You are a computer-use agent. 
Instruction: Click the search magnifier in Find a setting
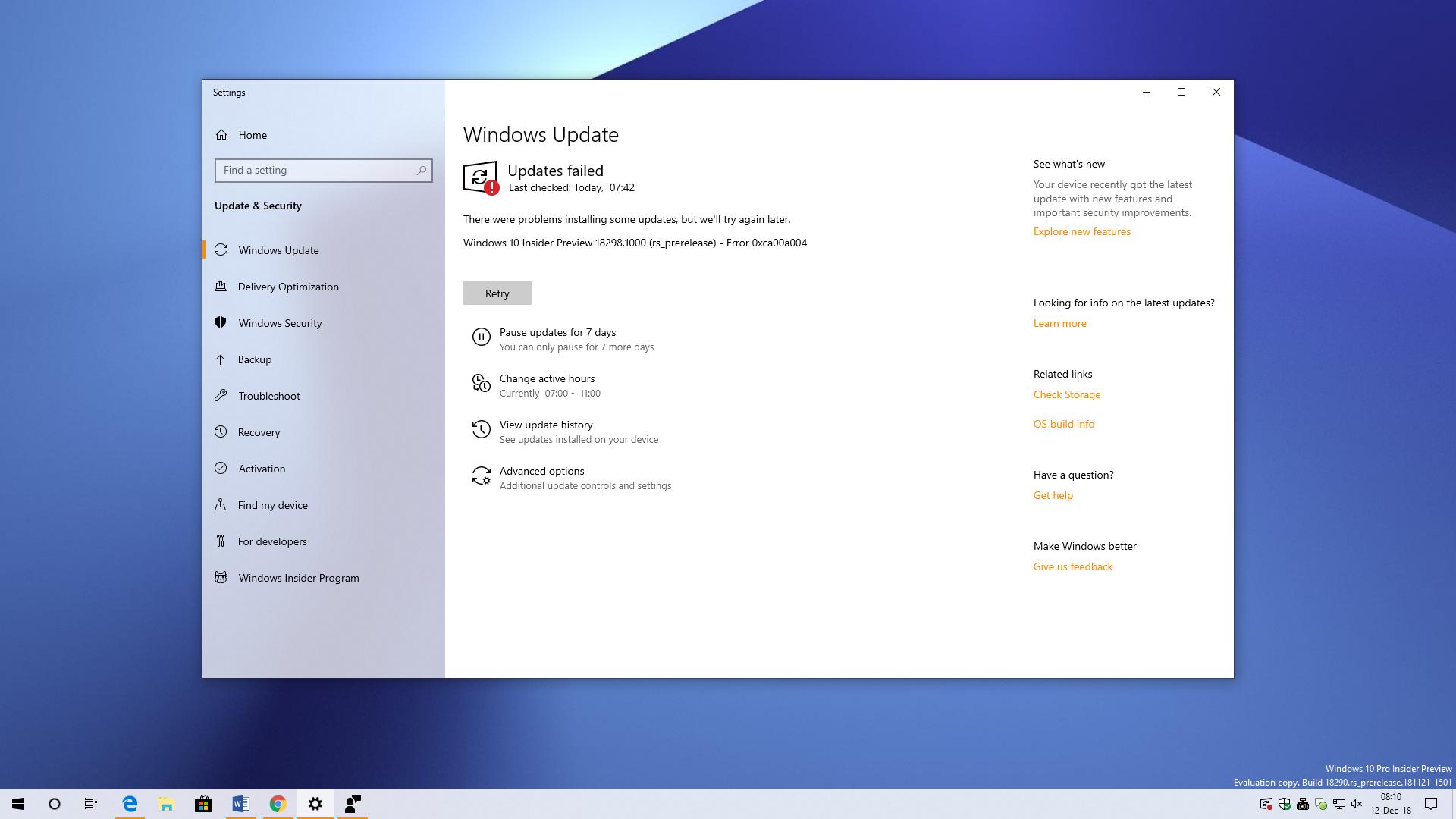[422, 171]
